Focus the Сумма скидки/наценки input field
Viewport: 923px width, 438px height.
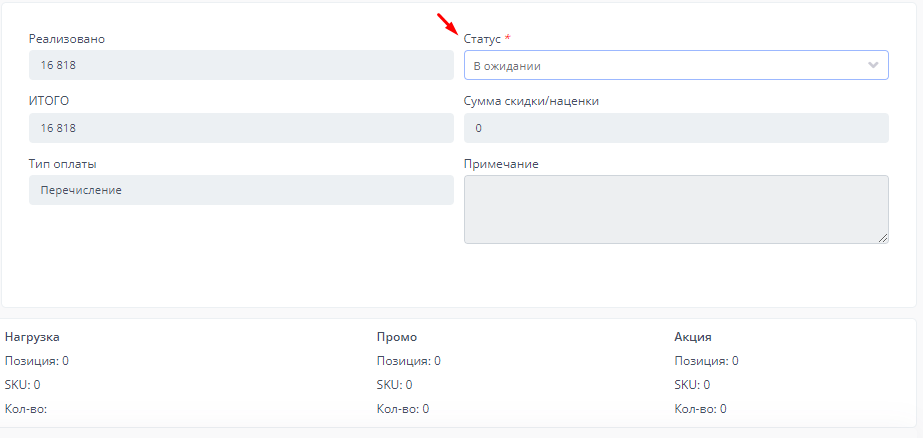(676, 128)
